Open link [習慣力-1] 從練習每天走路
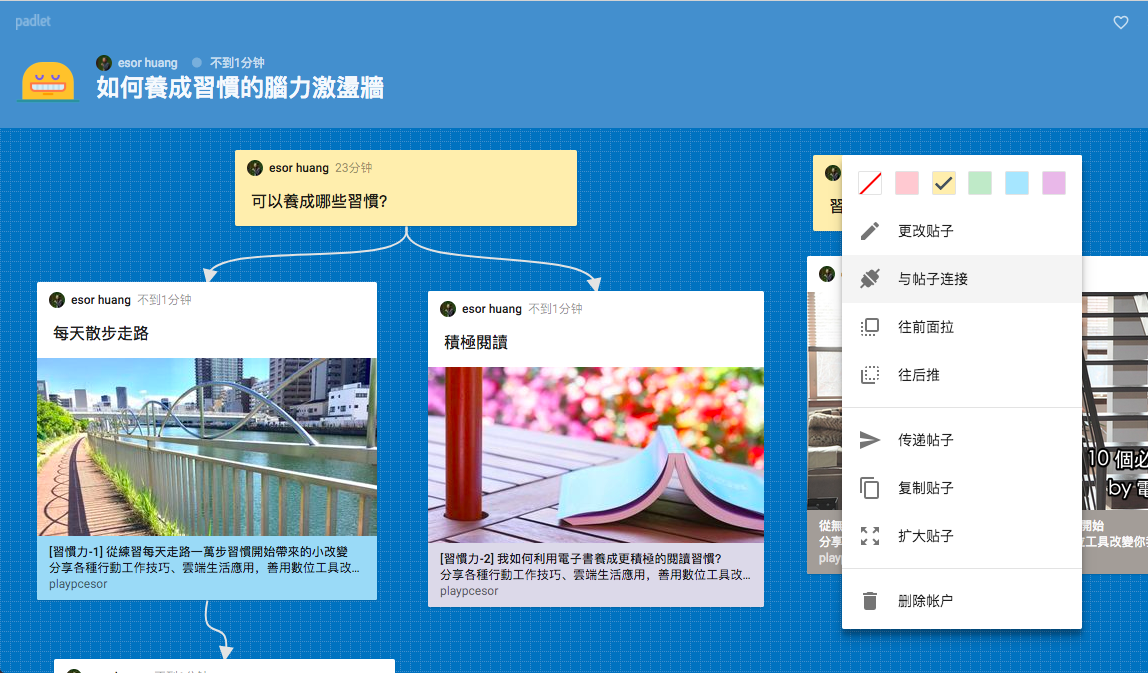 click(x=198, y=551)
